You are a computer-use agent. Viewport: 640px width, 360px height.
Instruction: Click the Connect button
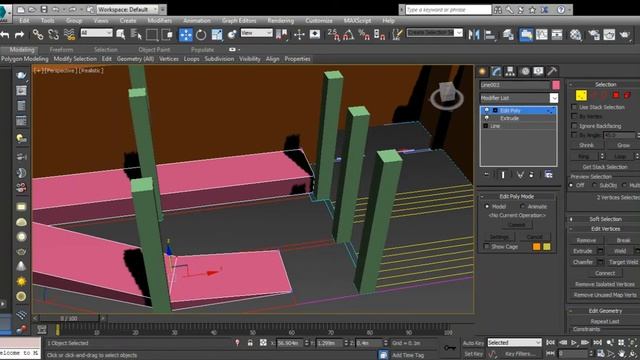[x=605, y=273]
